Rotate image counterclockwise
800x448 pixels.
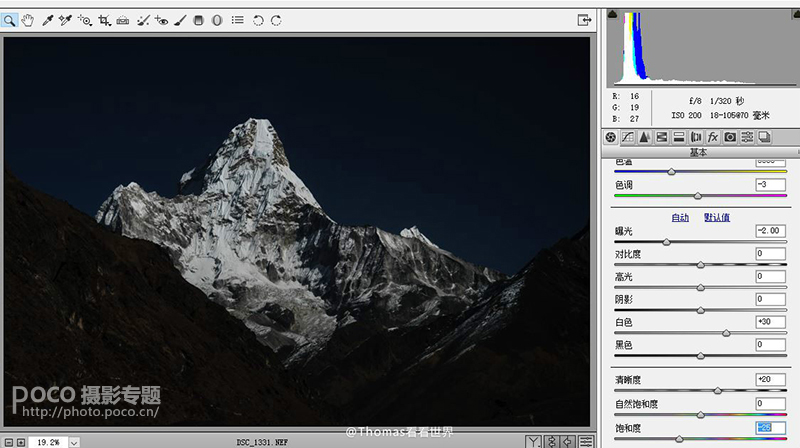click(258, 20)
